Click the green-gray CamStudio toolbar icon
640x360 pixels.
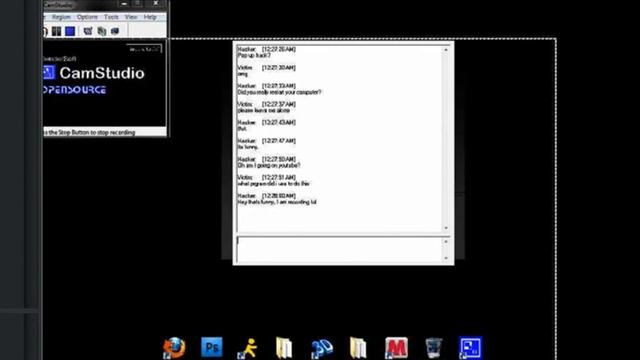102,31
